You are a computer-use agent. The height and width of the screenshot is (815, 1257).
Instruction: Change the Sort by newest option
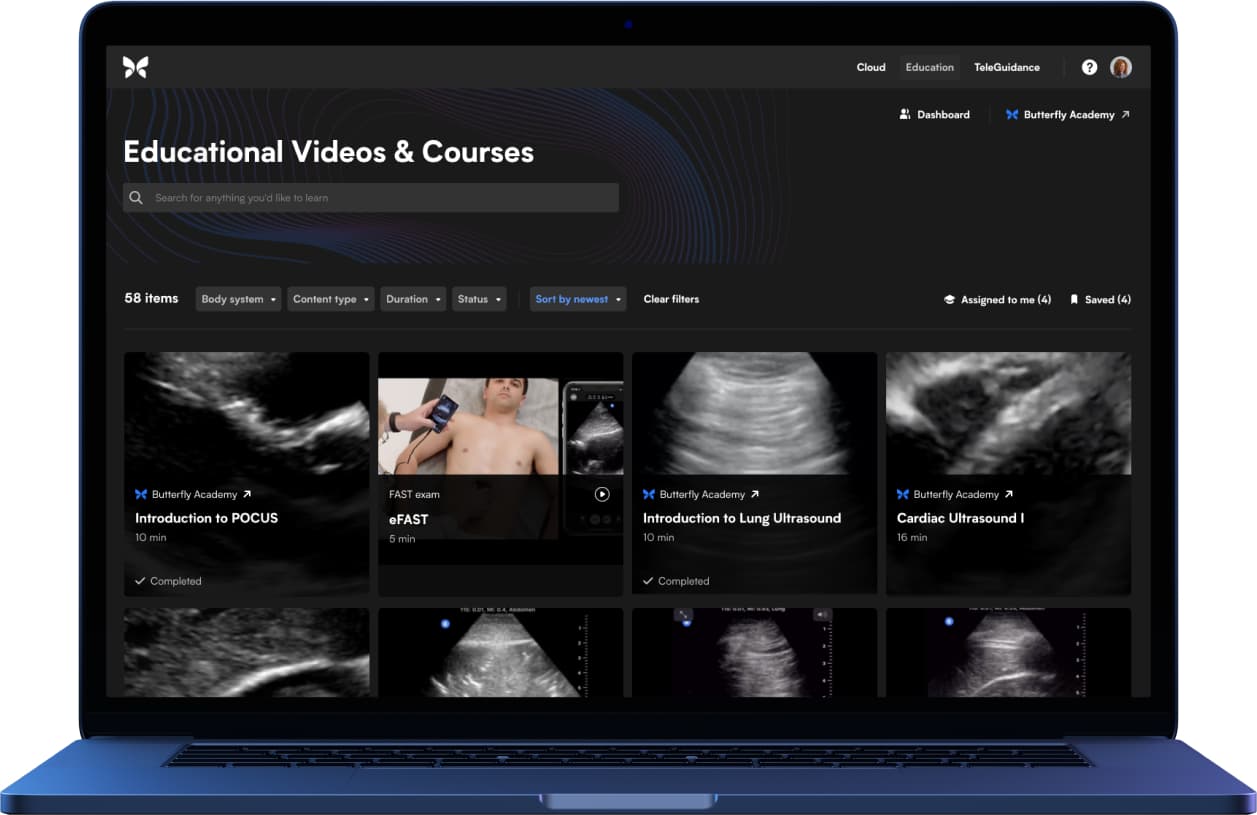577,299
